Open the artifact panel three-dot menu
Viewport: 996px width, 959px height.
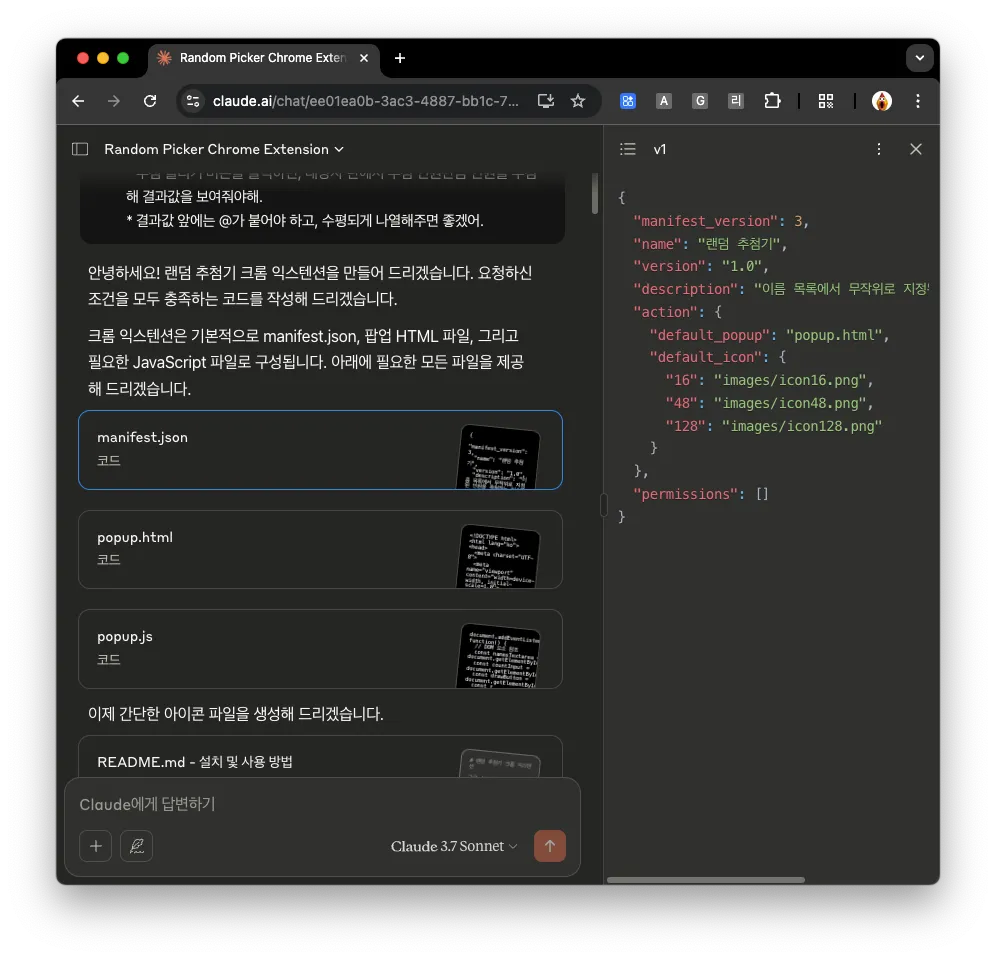878,149
